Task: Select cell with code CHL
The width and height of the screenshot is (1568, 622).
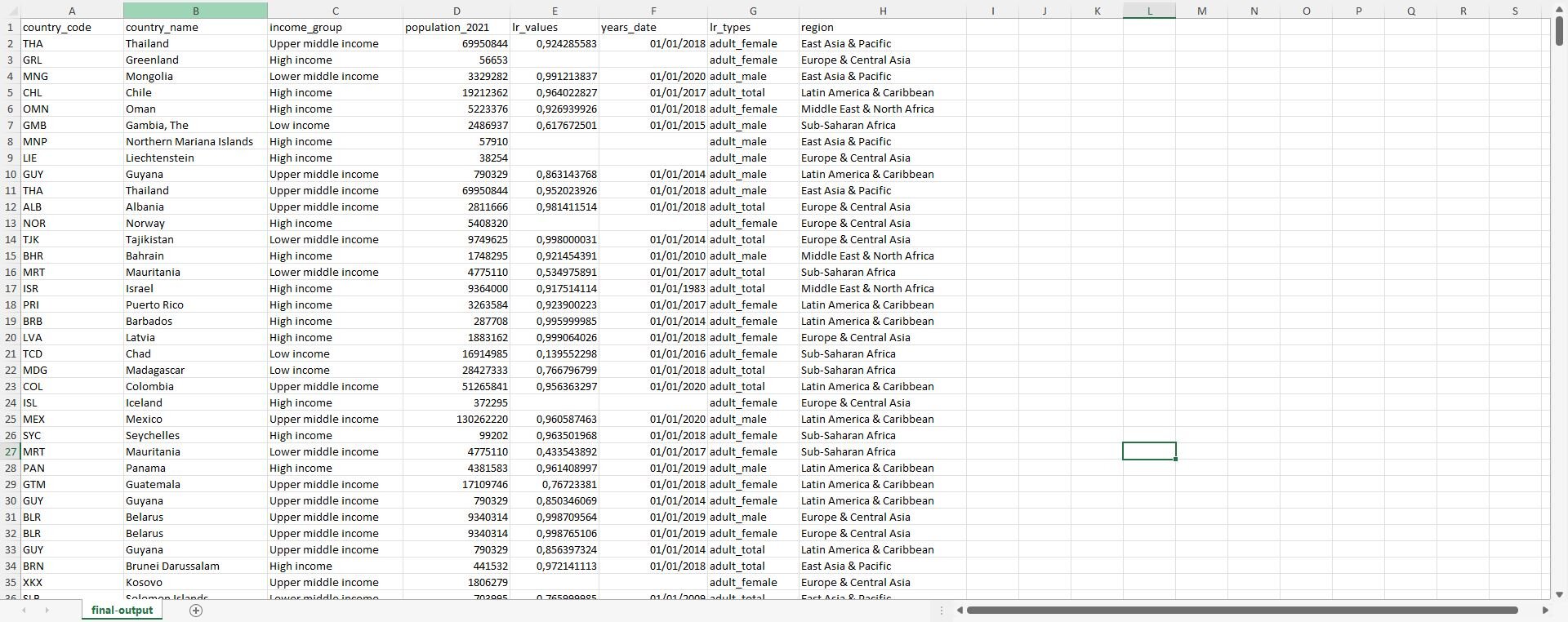Action: [72, 92]
